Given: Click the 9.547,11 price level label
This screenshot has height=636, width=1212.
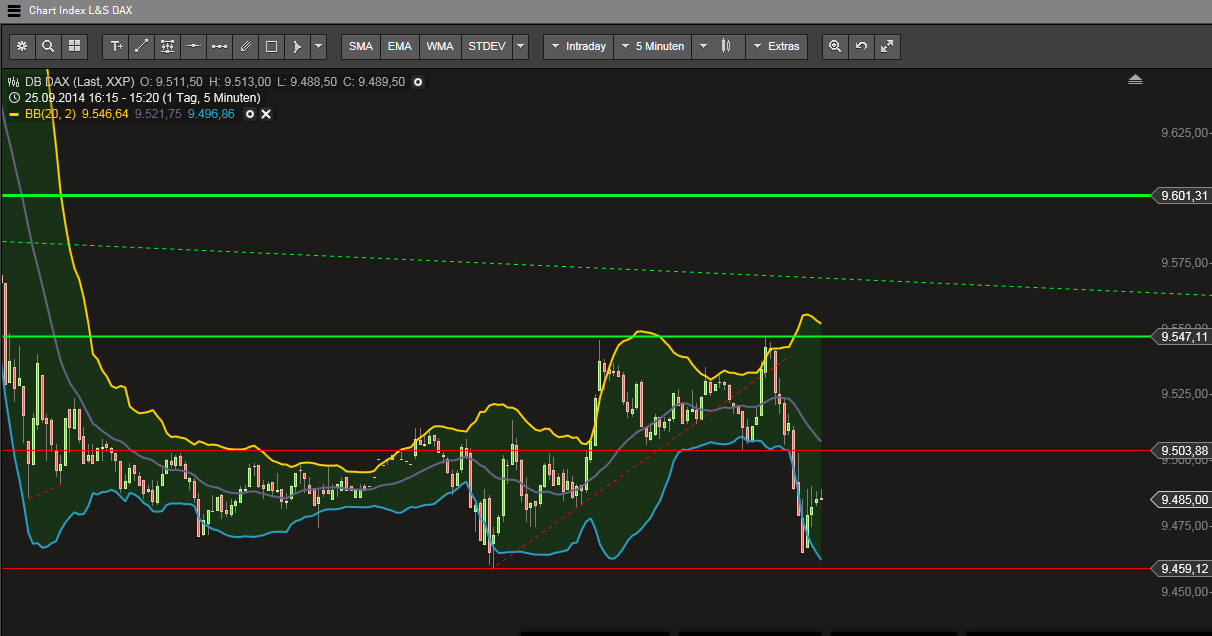Looking at the screenshot, I should 1181,337.
